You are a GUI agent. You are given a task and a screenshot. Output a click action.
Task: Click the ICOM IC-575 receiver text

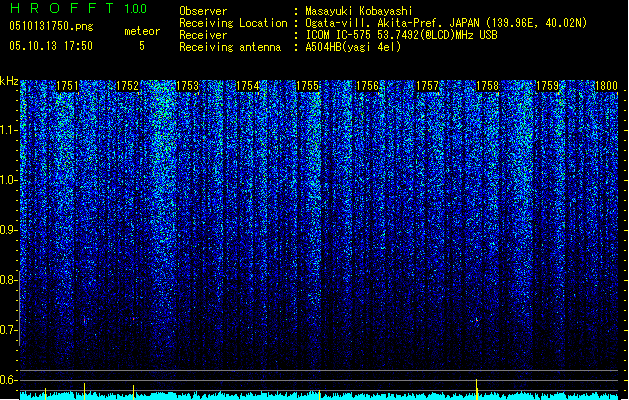(x=402, y=35)
